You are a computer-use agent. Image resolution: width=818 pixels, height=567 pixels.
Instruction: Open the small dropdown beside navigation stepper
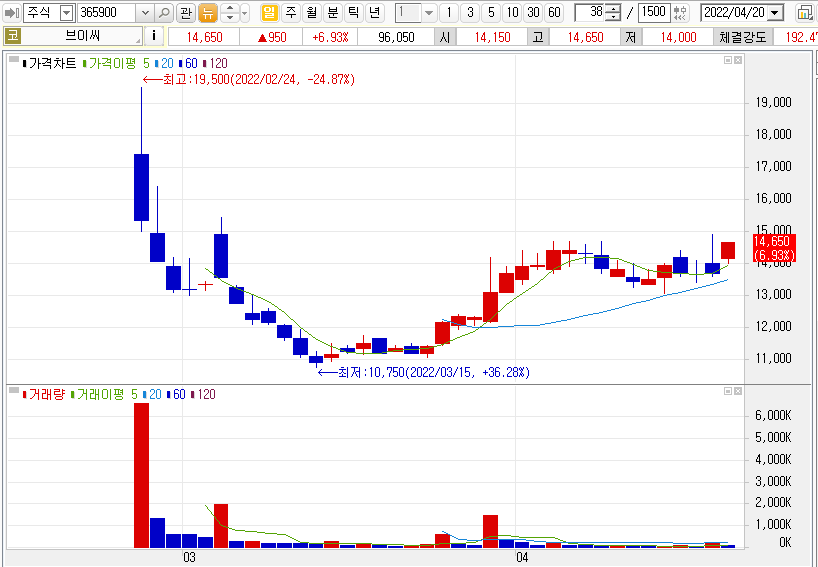click(245, 13)
